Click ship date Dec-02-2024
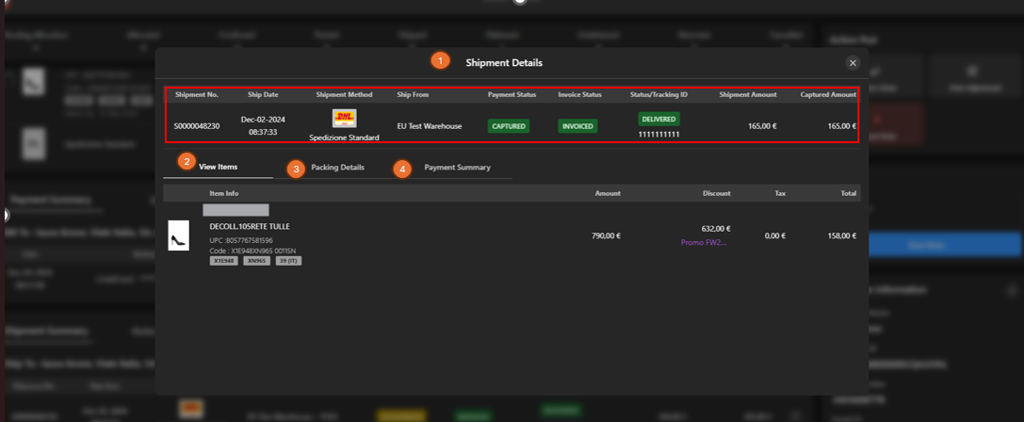1024x422 pixels. pyautogui.click(x=263, y=120)
